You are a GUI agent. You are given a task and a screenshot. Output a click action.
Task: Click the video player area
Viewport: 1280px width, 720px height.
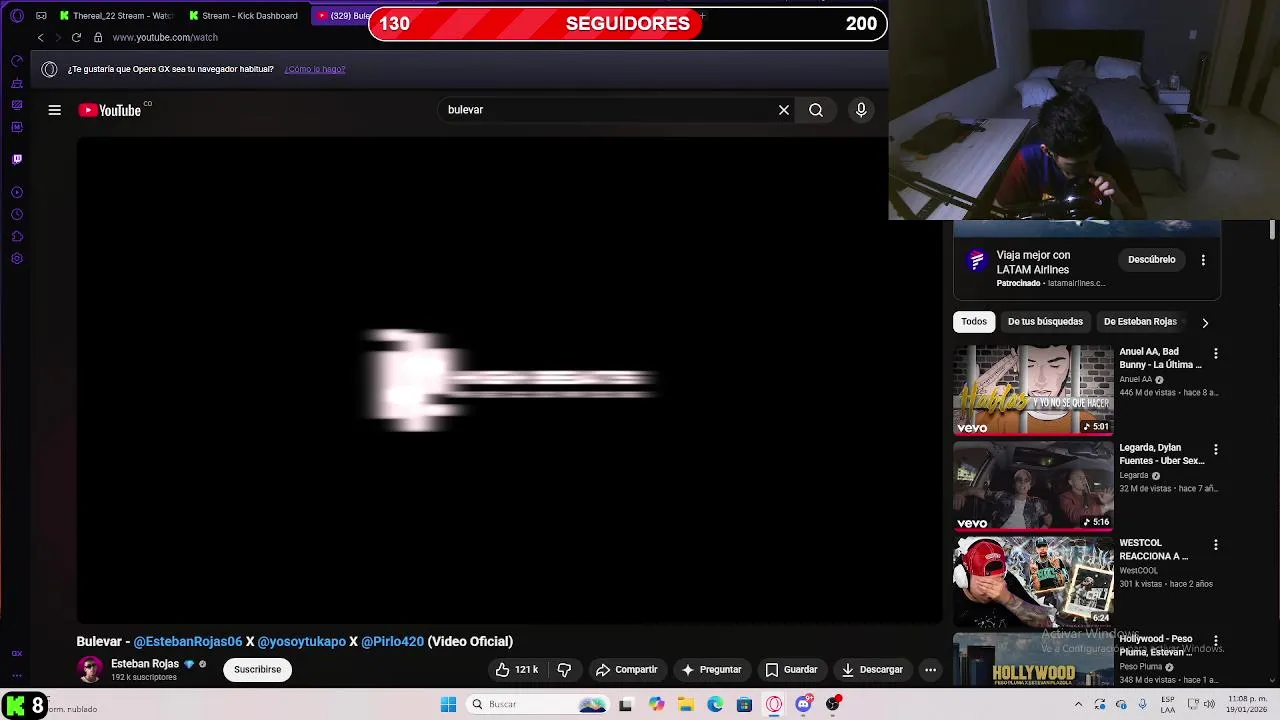click(510, 380)
